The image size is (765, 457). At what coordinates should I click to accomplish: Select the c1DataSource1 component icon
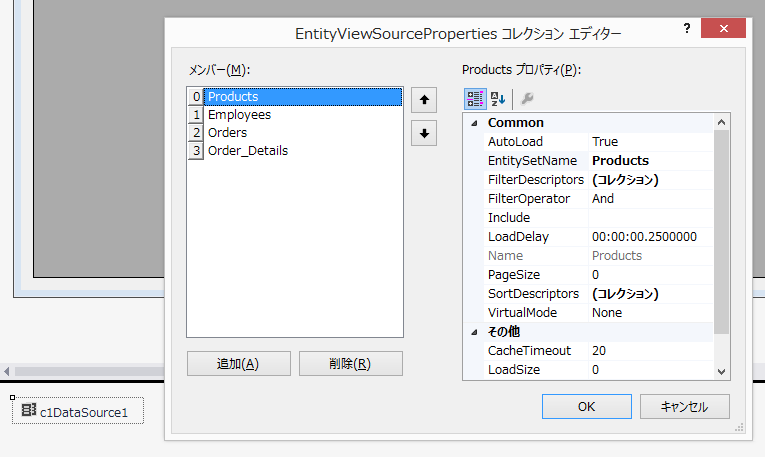[x=29, y=410]
